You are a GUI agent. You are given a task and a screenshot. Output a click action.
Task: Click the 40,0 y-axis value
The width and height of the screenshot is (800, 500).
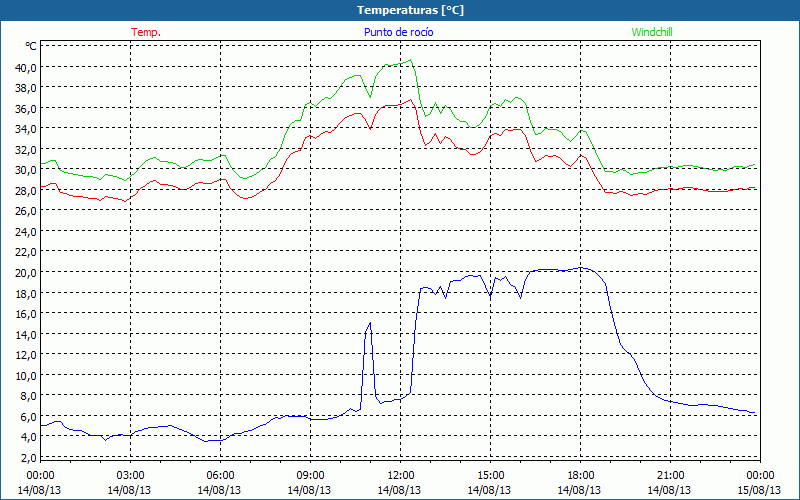click(25, 67)
